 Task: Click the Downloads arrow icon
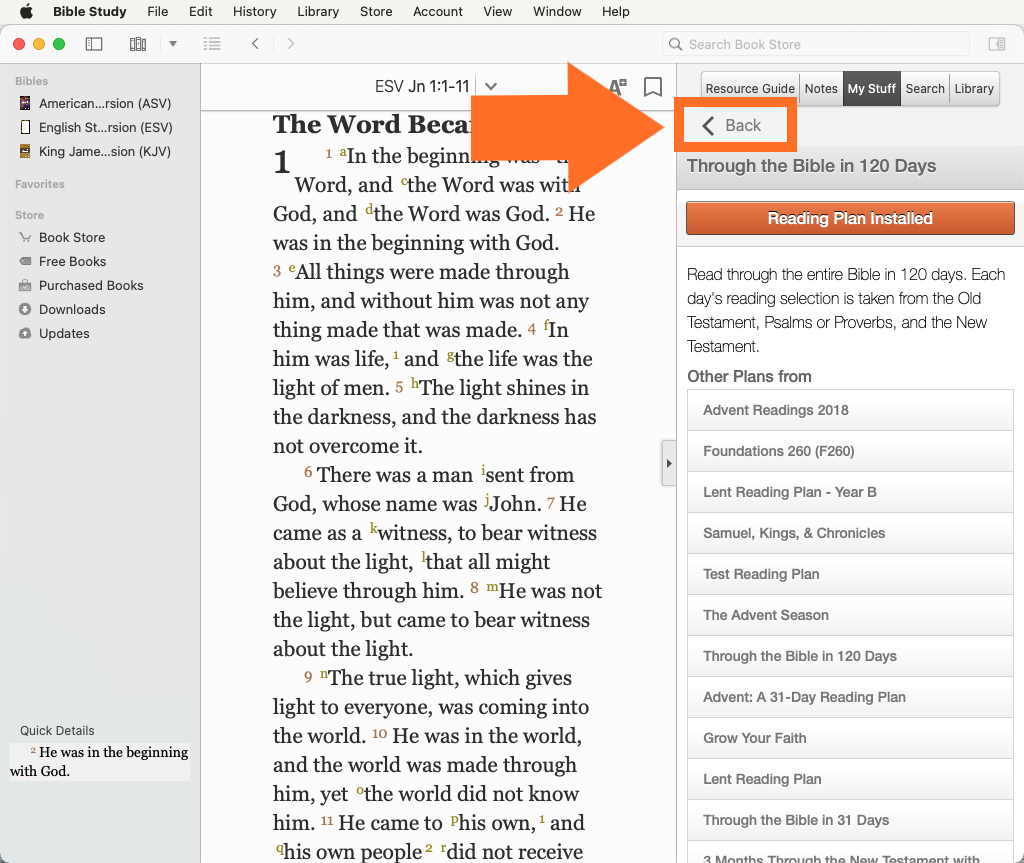25,310
